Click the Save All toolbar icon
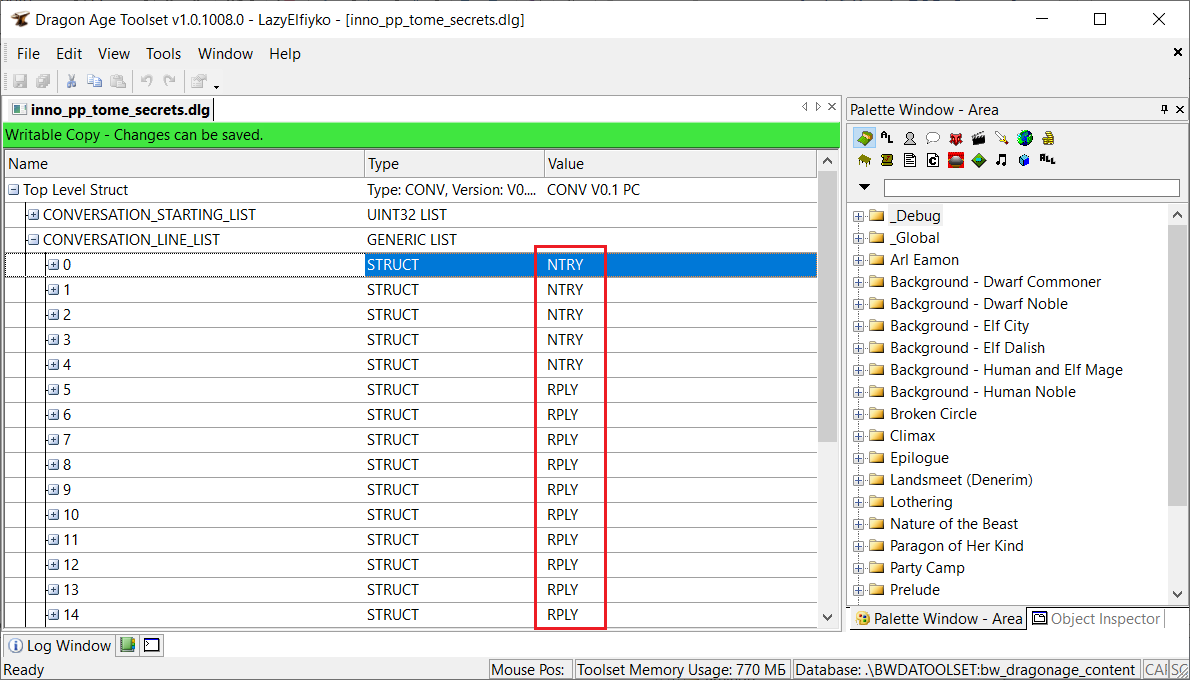 point(43,80)
